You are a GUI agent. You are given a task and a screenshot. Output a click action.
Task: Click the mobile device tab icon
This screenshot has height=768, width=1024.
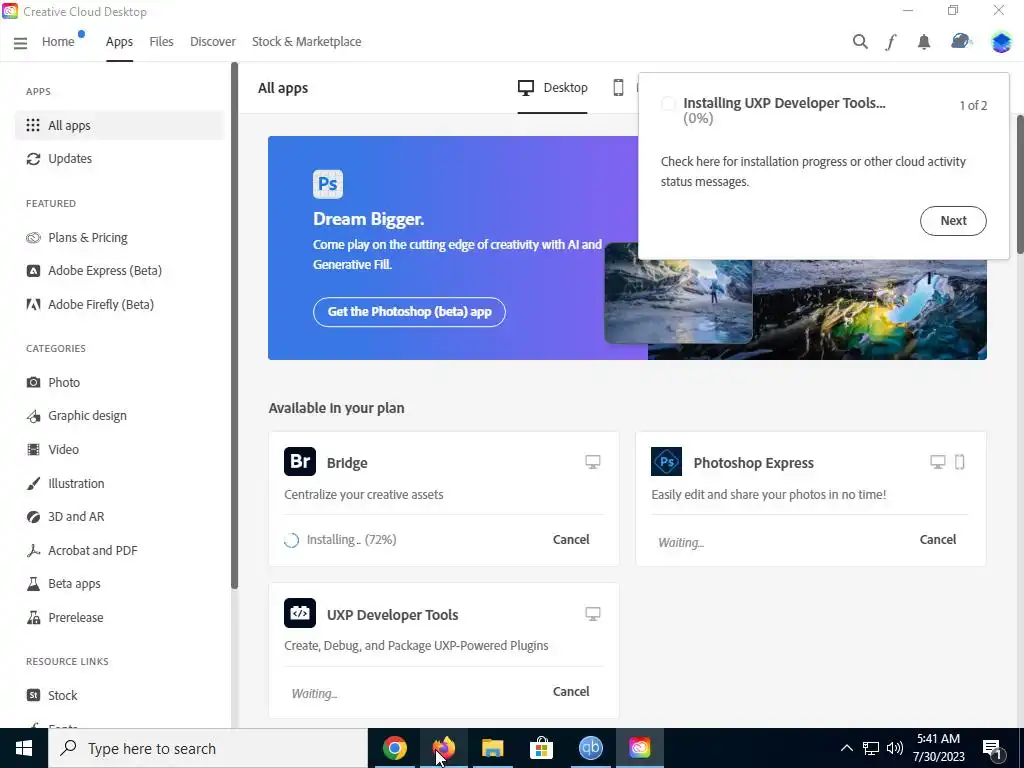coord(618,88)
